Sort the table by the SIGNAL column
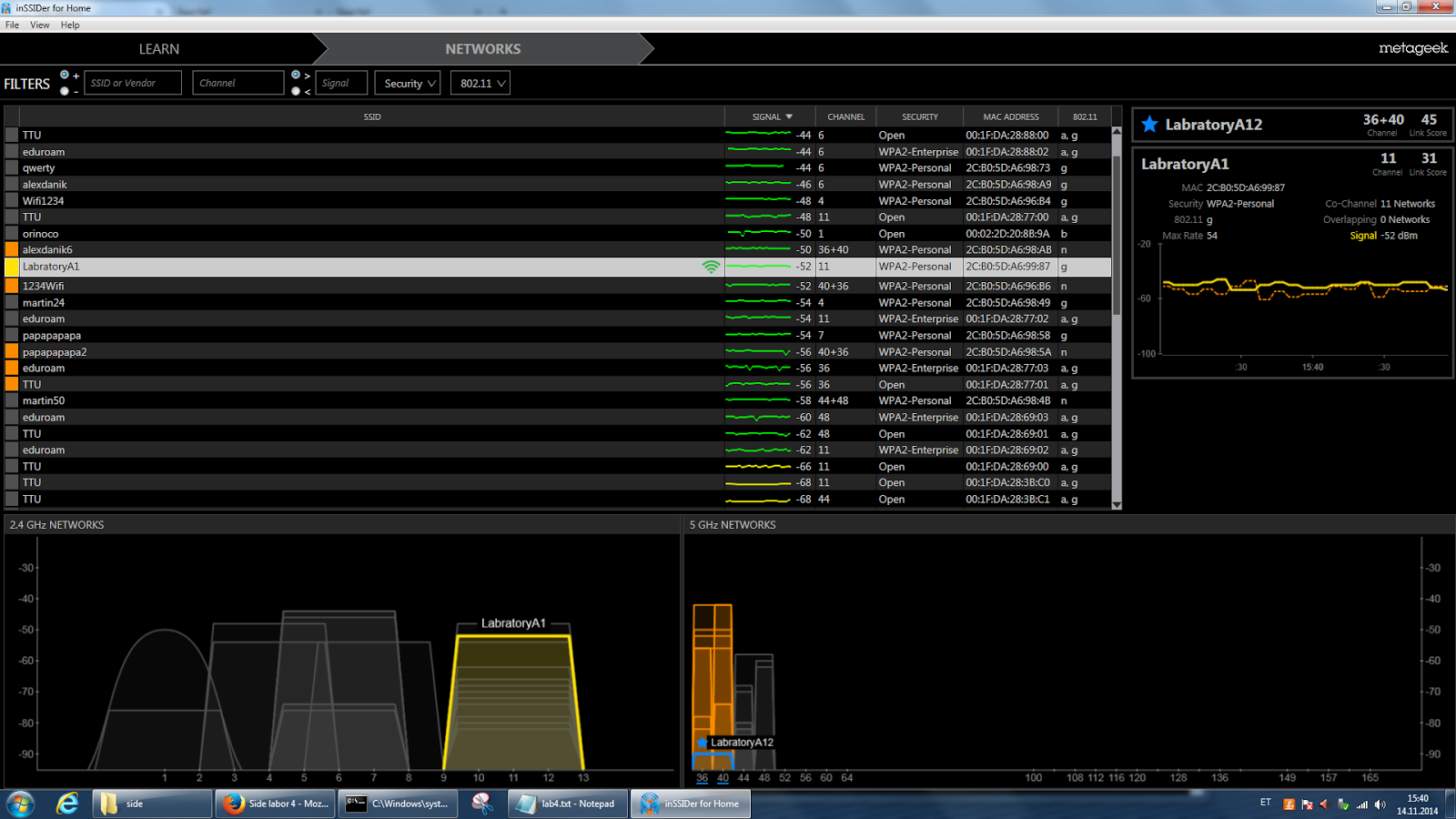 click(x=772, y=116)
